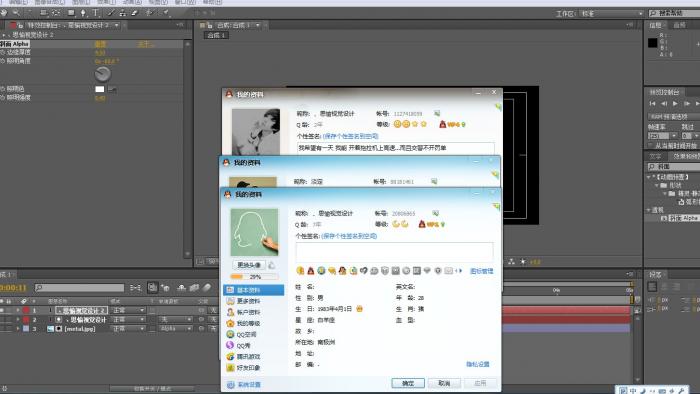
Task: Click the white light color swatch
Action: coord(100,89)
